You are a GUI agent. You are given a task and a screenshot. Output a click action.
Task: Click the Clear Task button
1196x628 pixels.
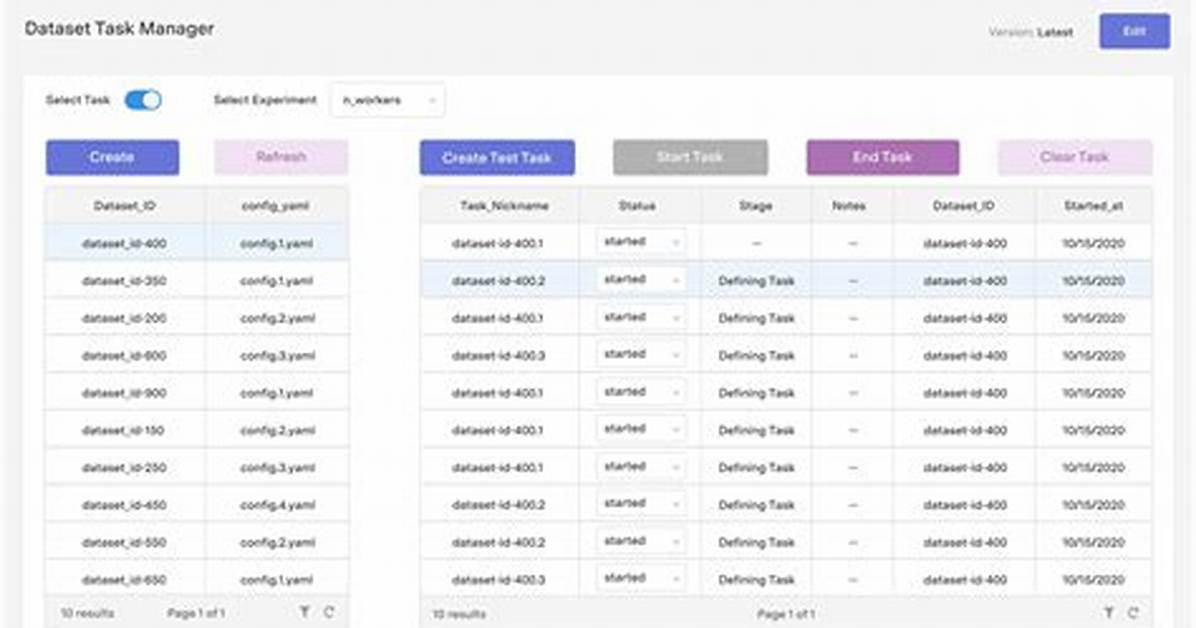(1075, 157)
